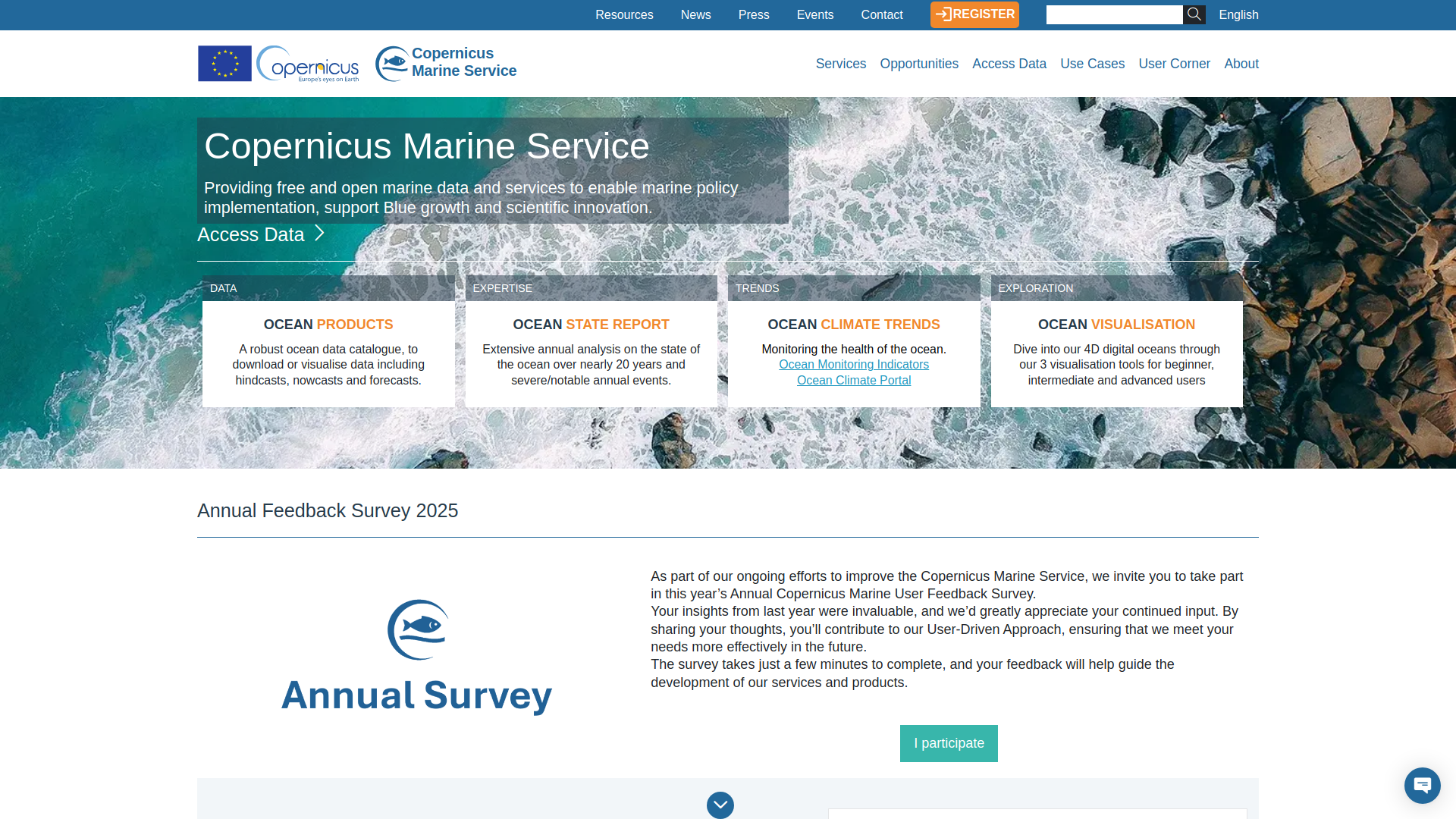Open the Access Data navigation menu
Screen dimensions: 1456x819
tap(1009, 64)
